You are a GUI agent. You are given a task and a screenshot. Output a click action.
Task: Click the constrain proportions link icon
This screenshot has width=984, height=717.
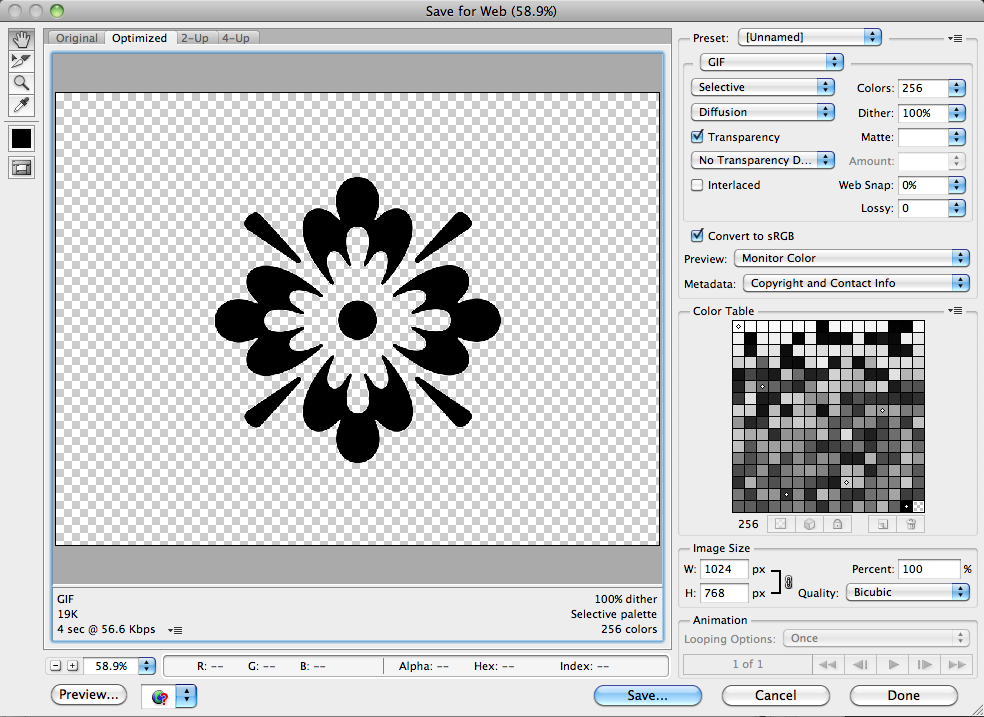coord(788,581)
